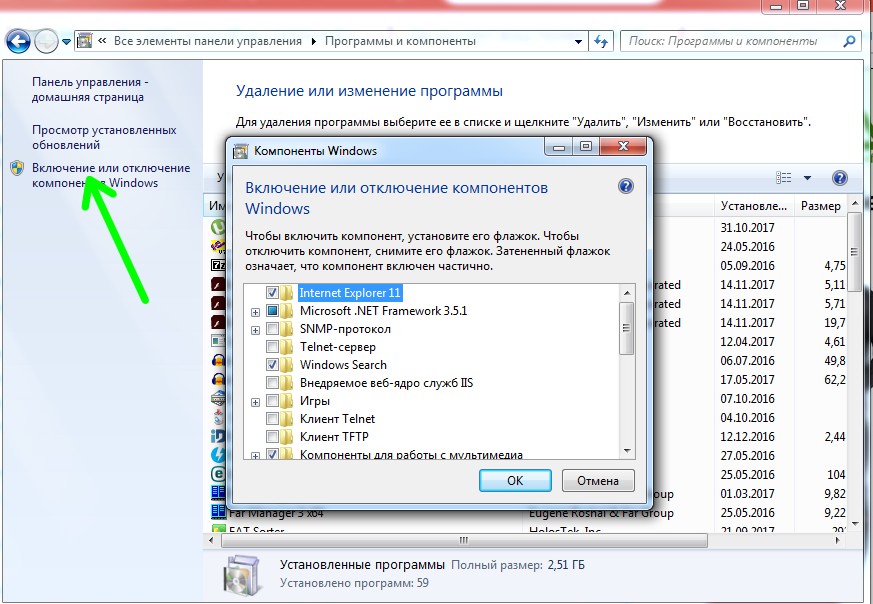Enable the Telnet-сервер checkbox
Viewport: 873px width, 604px height.
[272, 347]
